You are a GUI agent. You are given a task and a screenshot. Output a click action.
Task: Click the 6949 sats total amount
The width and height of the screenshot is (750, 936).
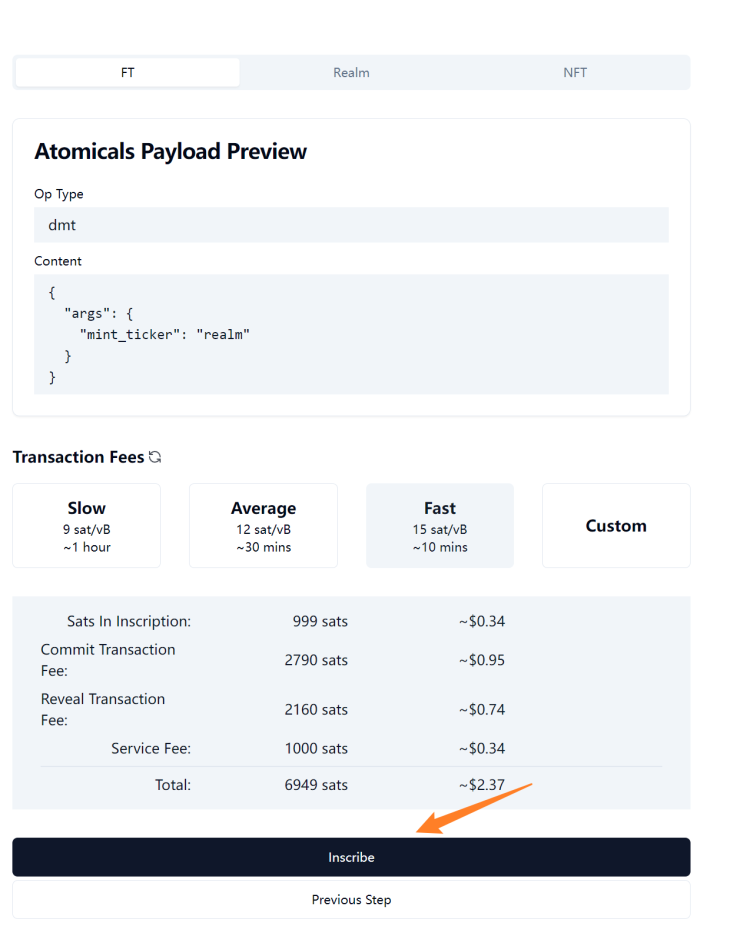[x=316, y=785]
